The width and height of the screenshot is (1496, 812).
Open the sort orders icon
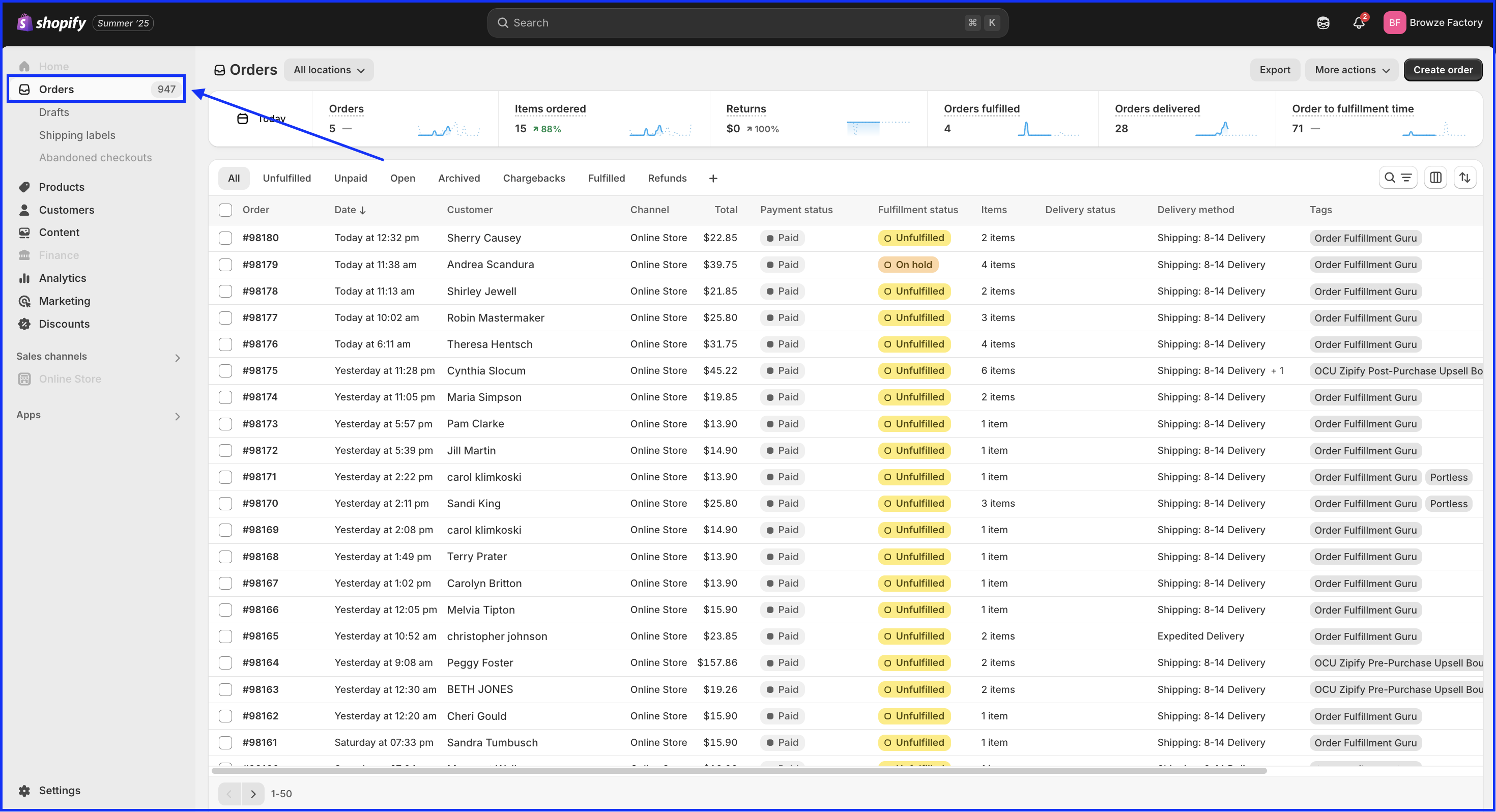1465,178
